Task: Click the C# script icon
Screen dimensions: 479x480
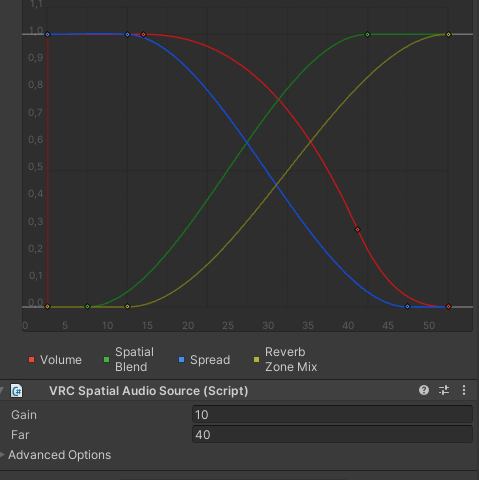Action: coord(16,391)
